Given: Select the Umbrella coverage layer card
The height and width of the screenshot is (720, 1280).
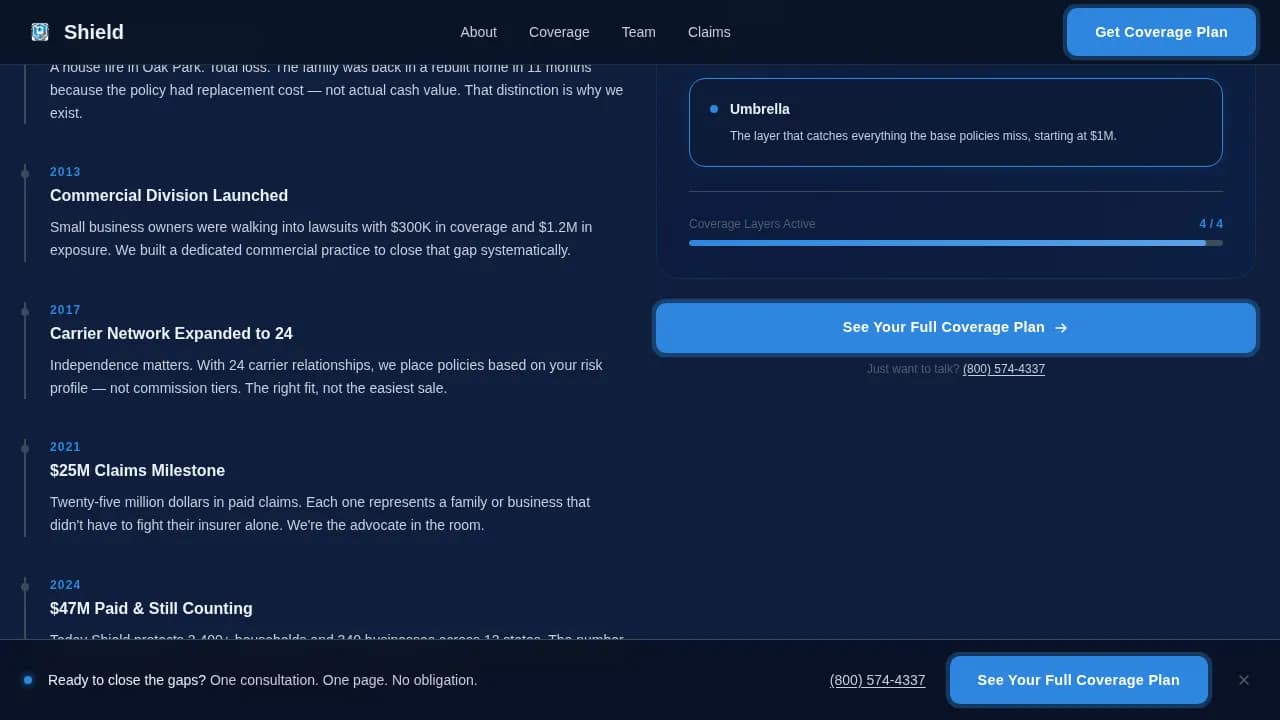Looking at the screenshot, I should [956, 122].
